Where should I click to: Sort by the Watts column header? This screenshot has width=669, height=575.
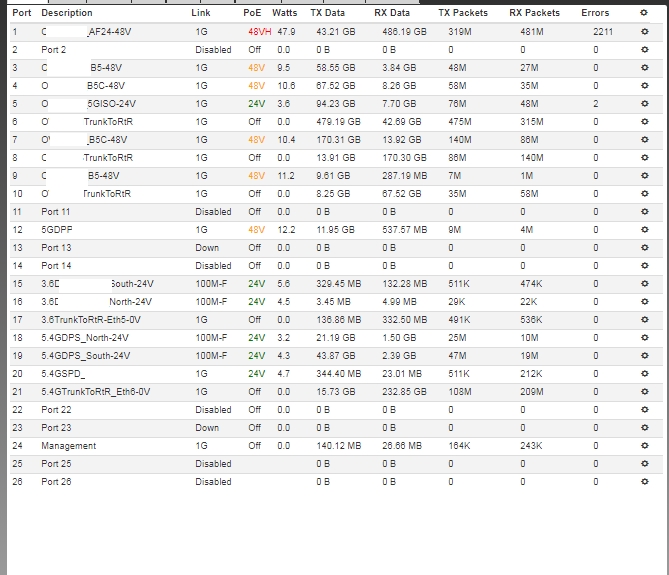point(285,14)
